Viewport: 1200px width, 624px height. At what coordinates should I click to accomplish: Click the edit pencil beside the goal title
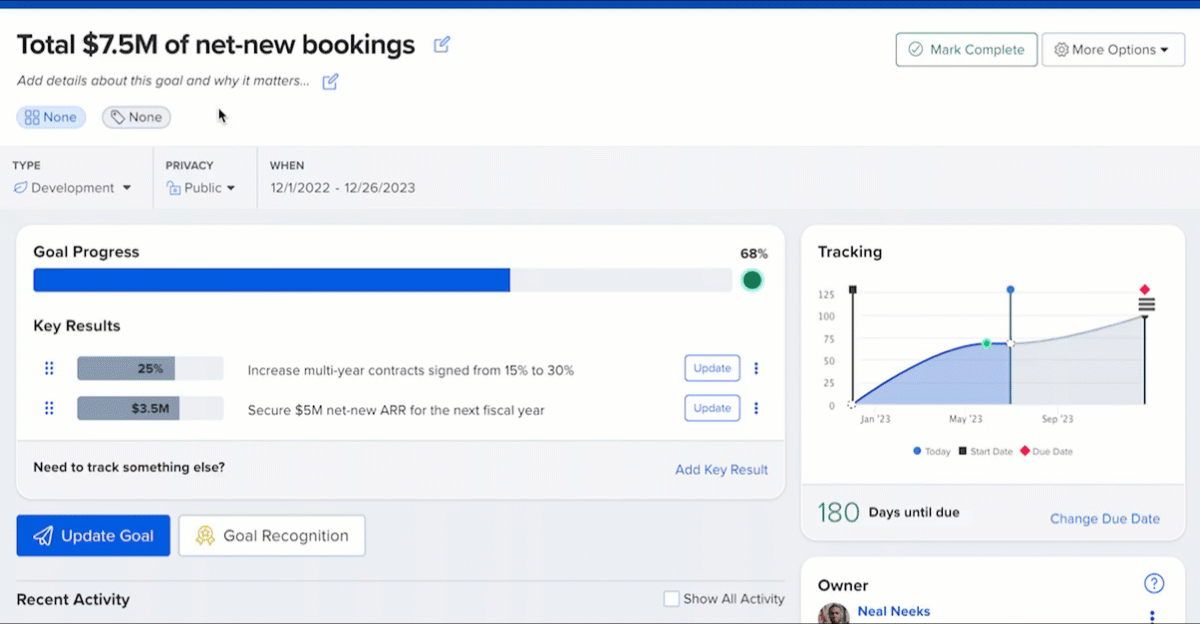tap(442, 45)
